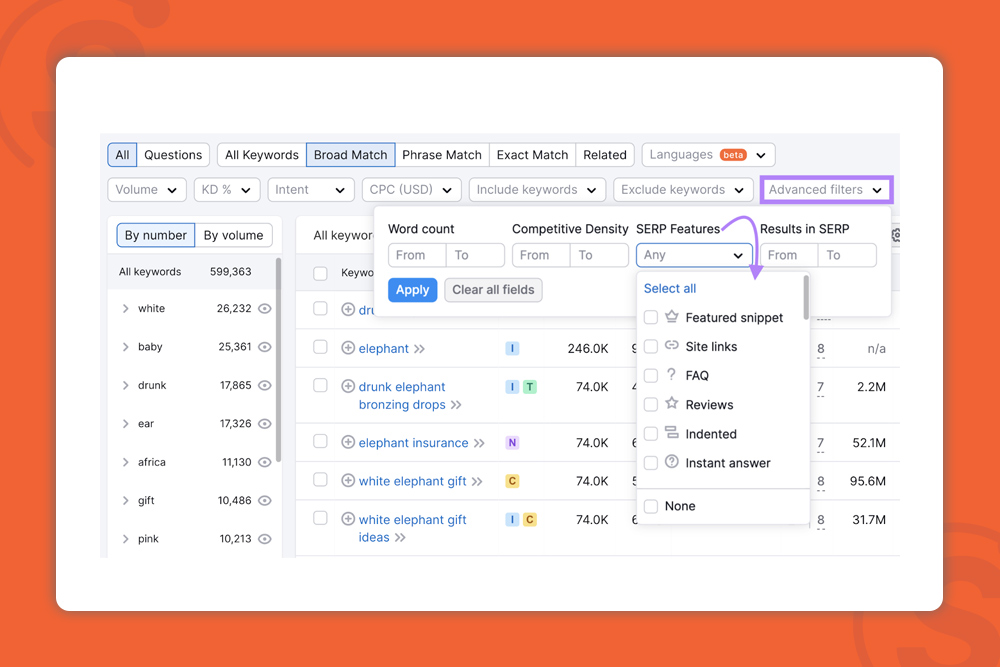This screenshot has height=667, width=1000.
Task: Click the Results in SERP From field
Action: [789, 255]
